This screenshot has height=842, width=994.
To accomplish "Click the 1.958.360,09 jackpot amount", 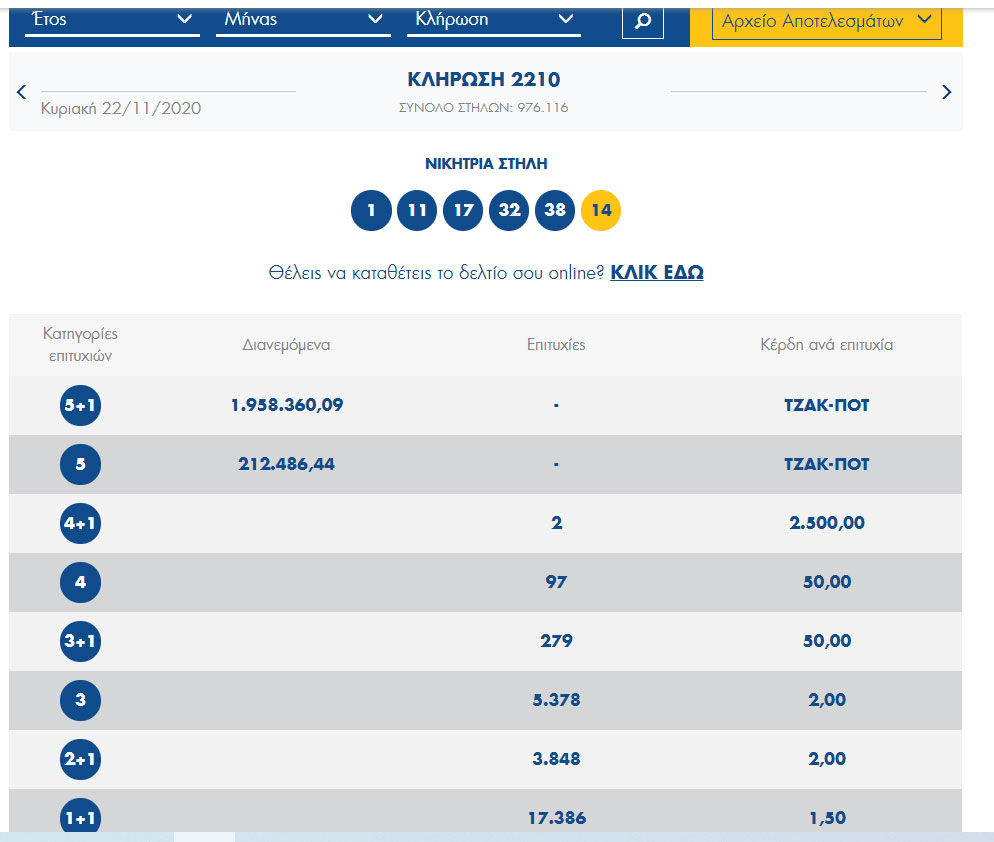I will tap(286, 405).
